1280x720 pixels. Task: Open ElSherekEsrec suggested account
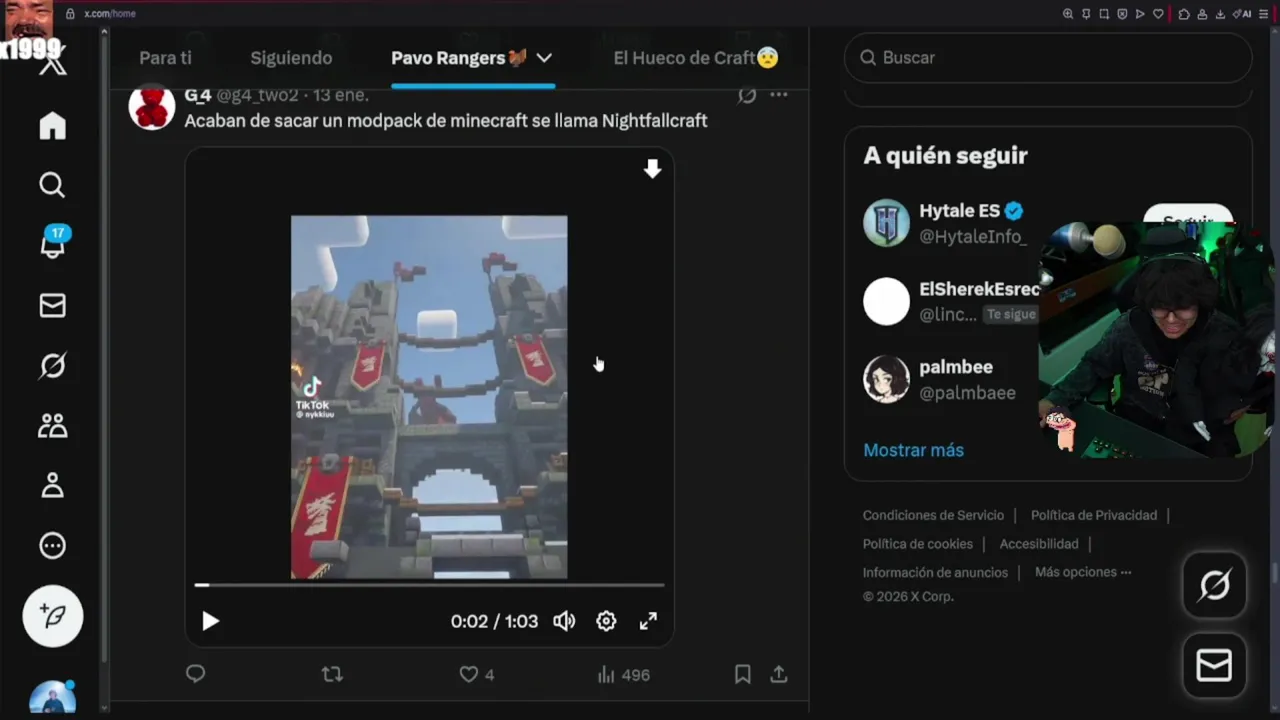pyautogui.click(x=979, y=289)
